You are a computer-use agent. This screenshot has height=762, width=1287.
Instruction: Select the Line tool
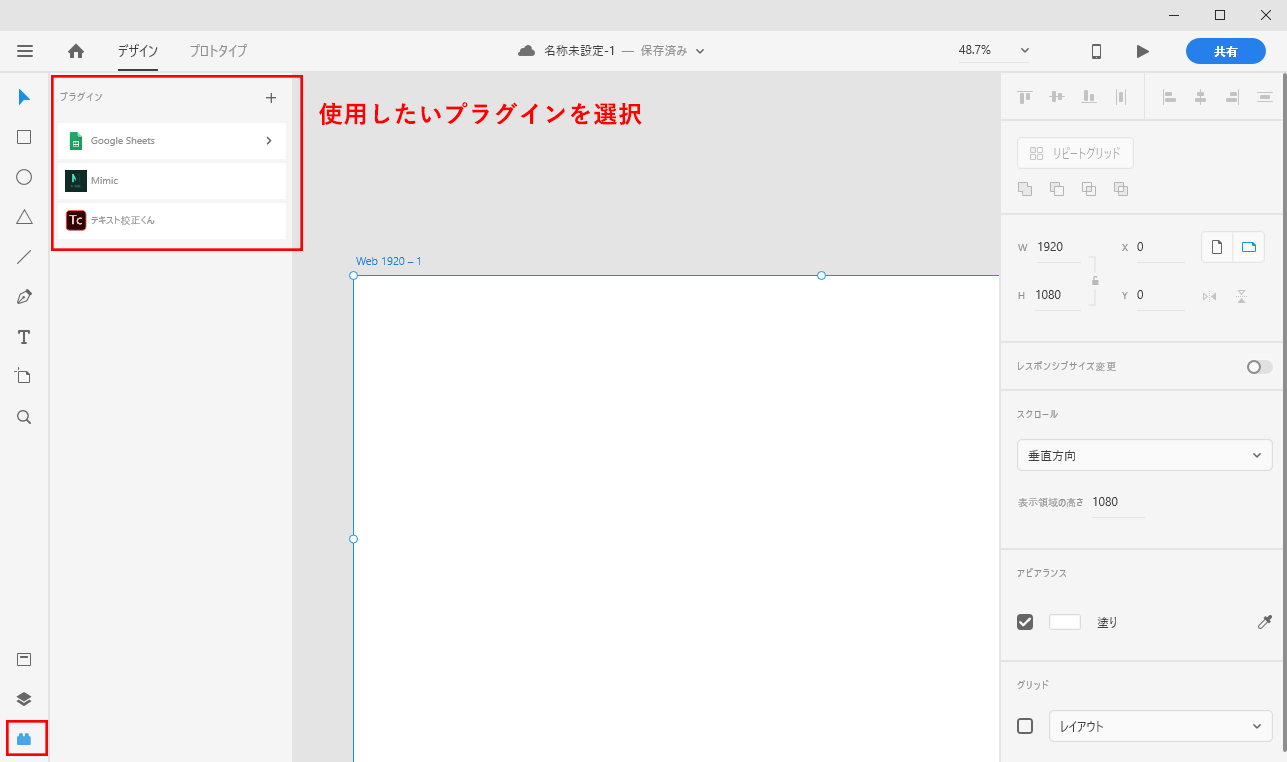25,257
